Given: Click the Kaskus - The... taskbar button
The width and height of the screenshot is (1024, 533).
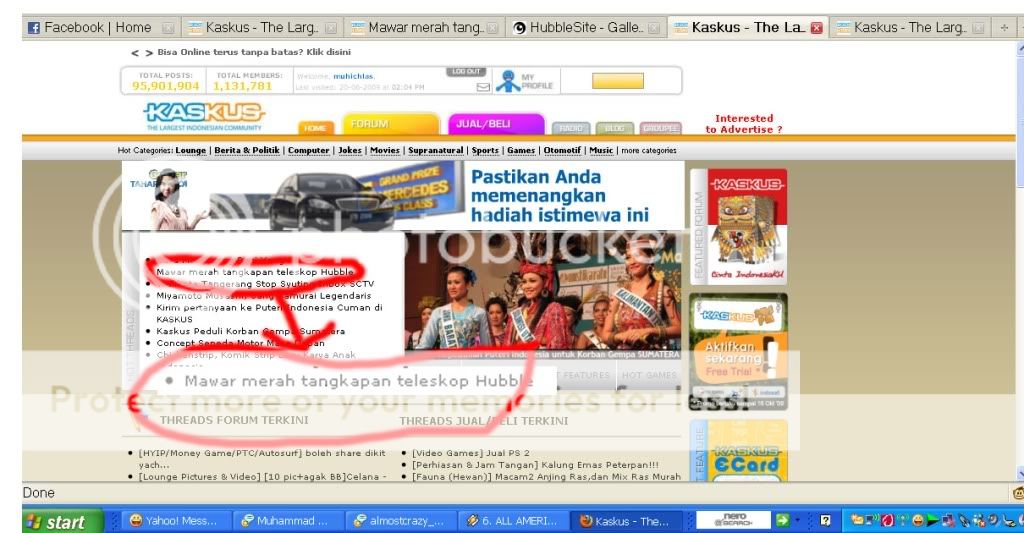Looking at the screenshot, I should pos(625,521).
